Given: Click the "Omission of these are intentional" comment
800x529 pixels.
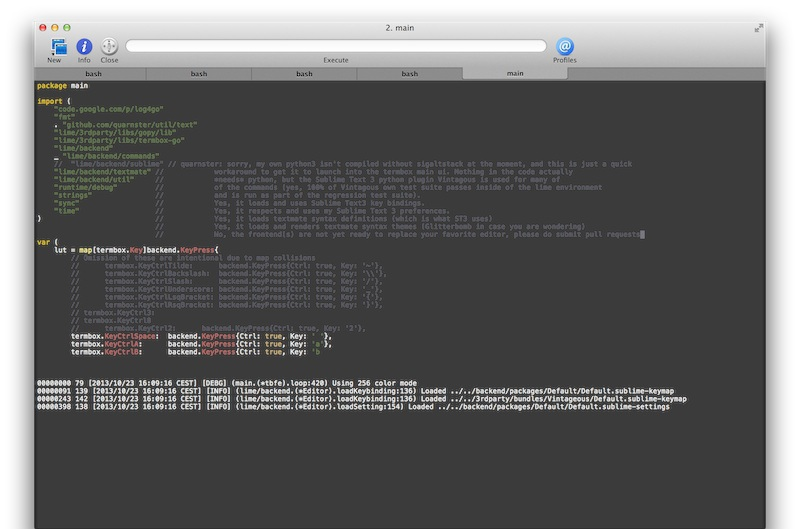Looking at the screenshot, I should 193,258.
